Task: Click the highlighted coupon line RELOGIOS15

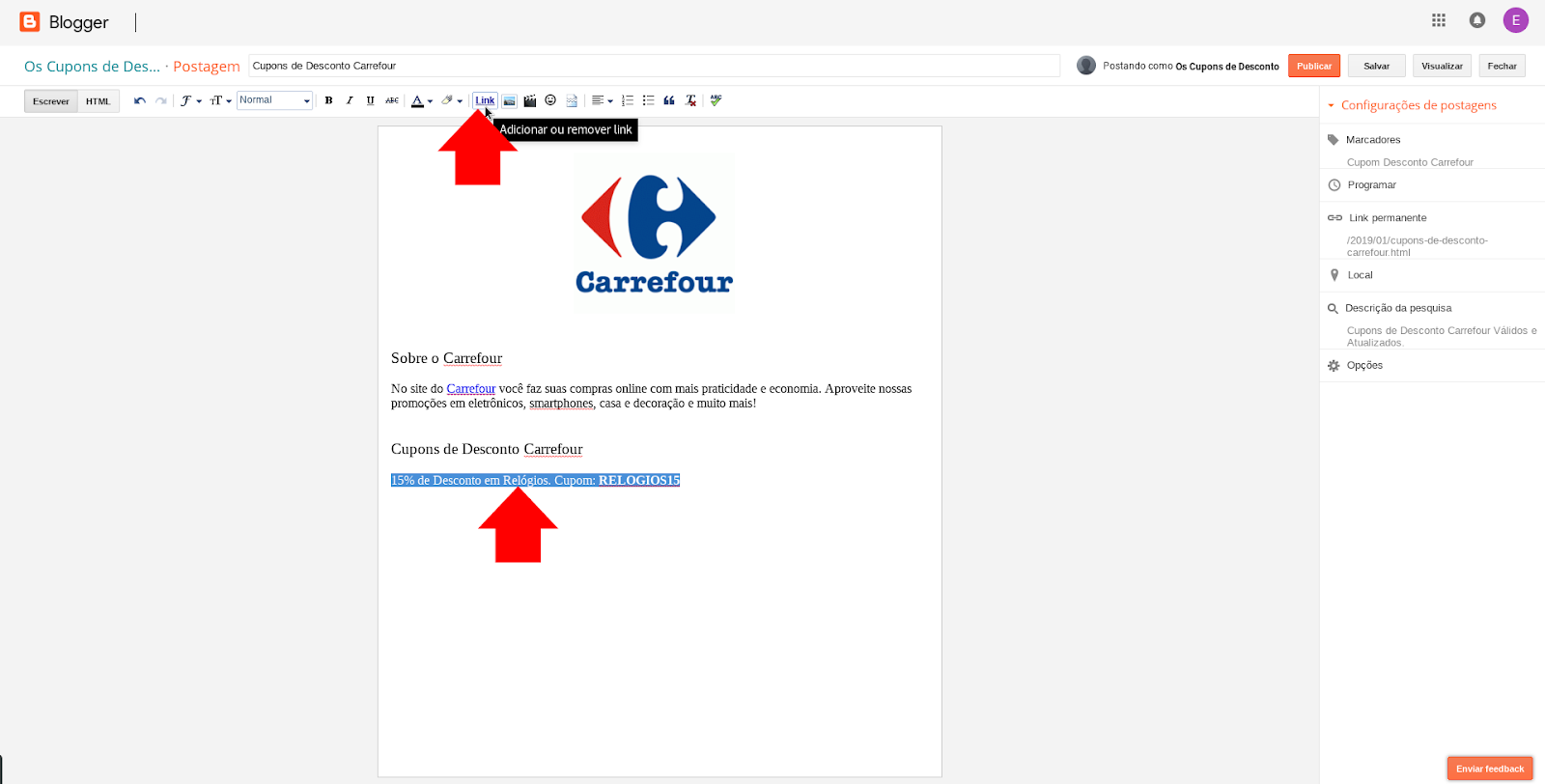Action: [535, 480]
